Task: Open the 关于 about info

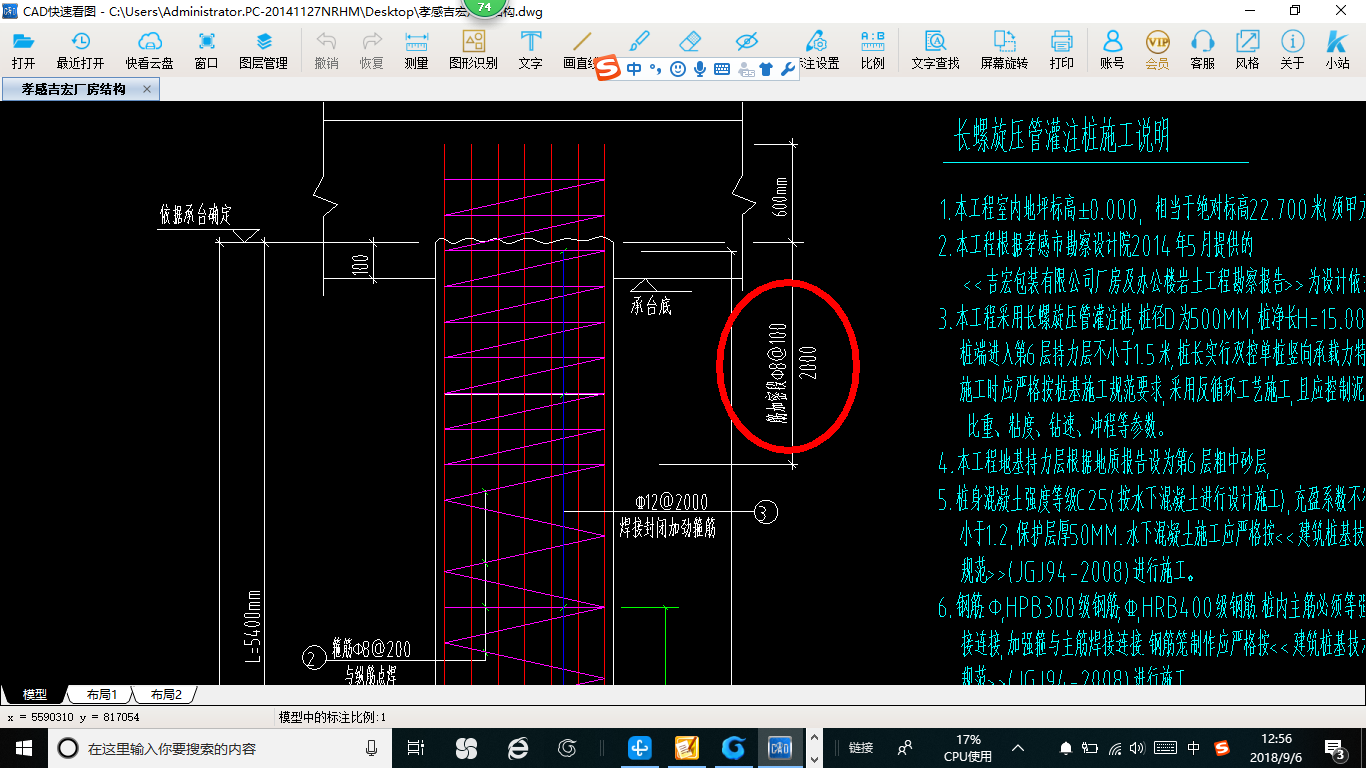Action: point(1292,49)
